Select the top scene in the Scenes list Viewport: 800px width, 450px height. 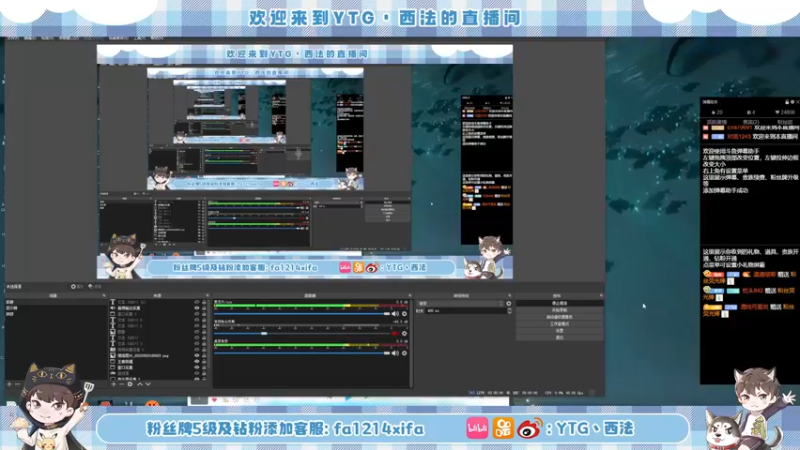click(x=56, y=302)
